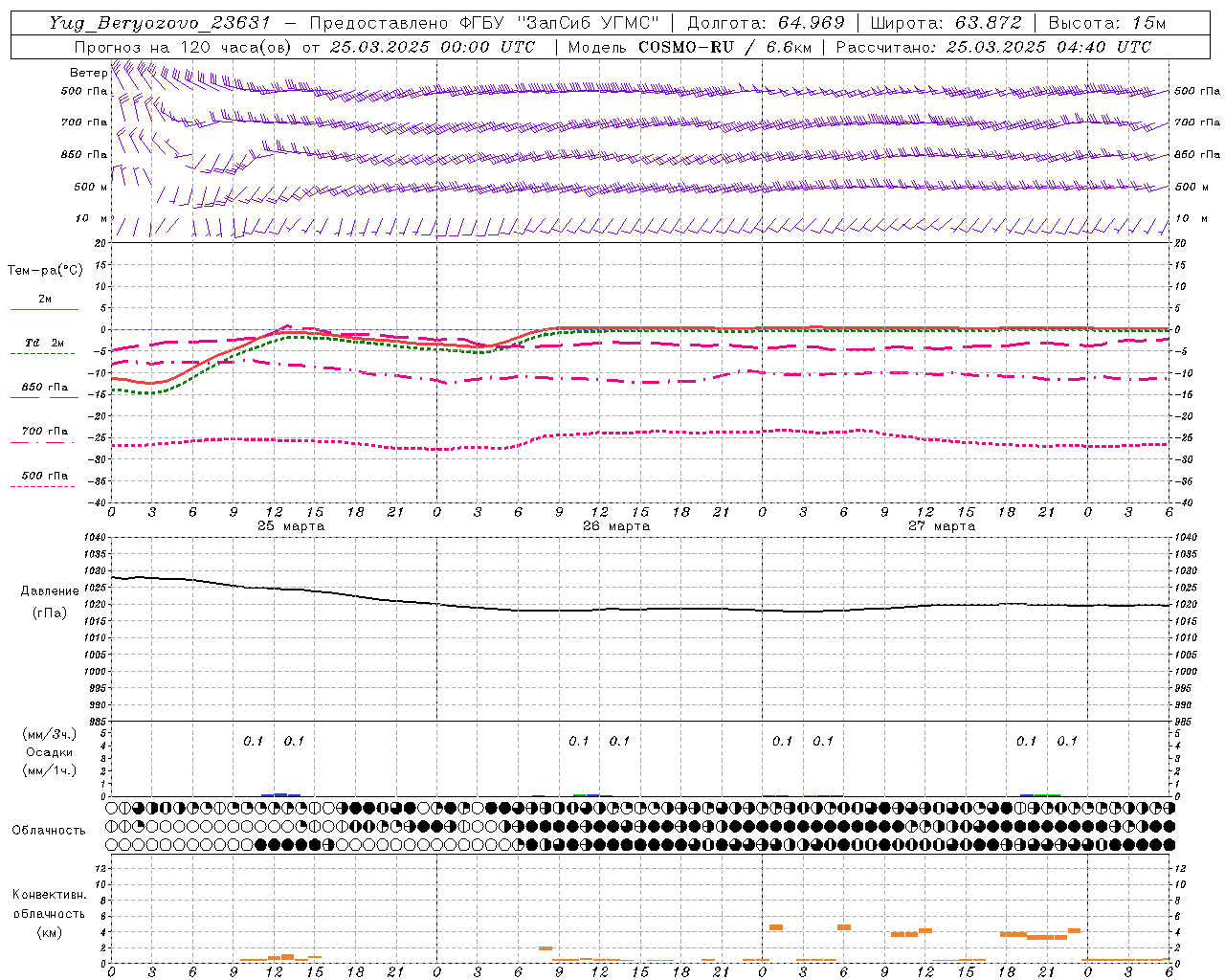
Task: Click the Осадки panel label
Action: tap(50, 752)
